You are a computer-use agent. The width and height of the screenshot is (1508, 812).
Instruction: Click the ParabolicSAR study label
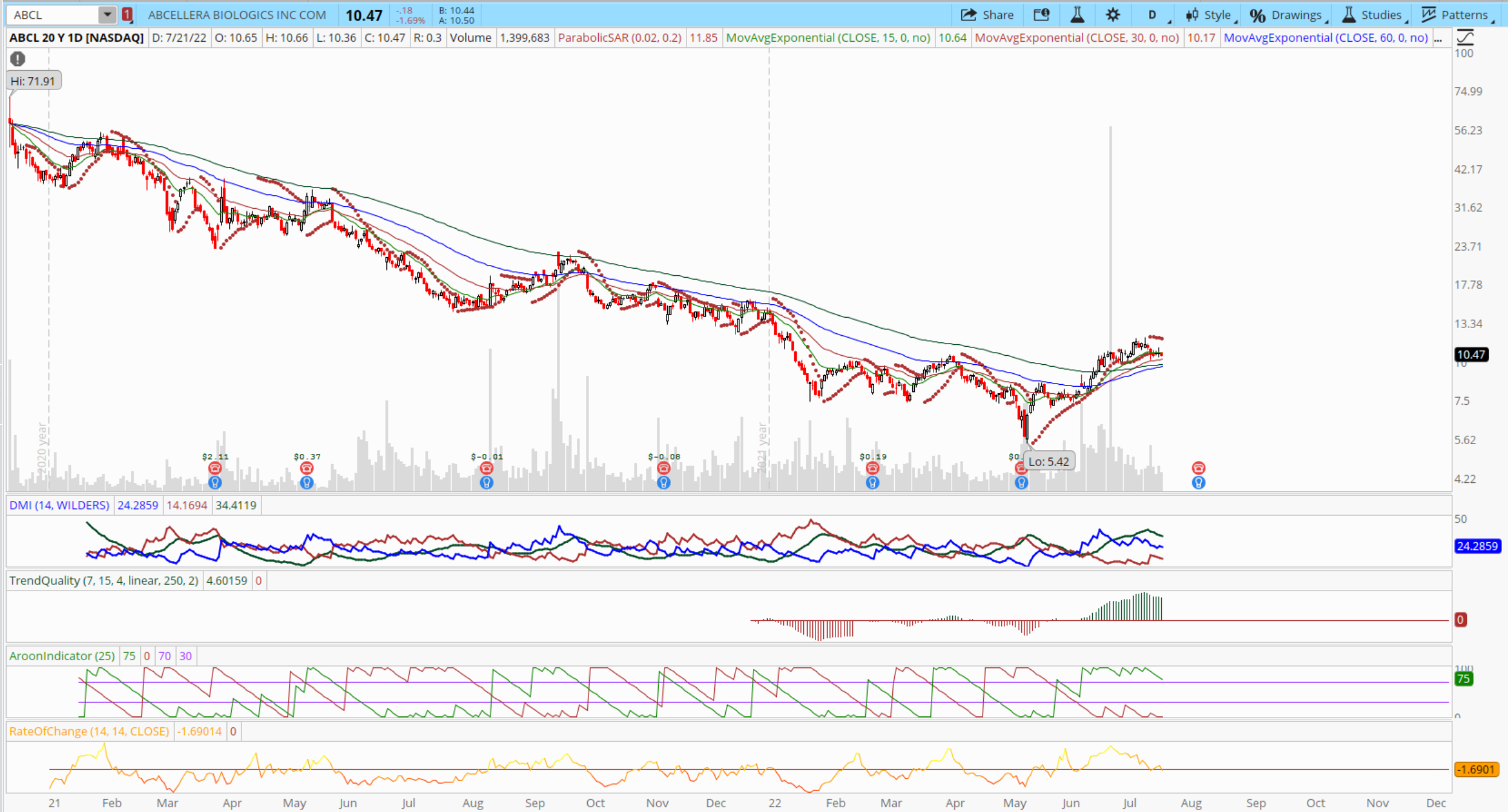pyautogui.click(x=619, y=38)
